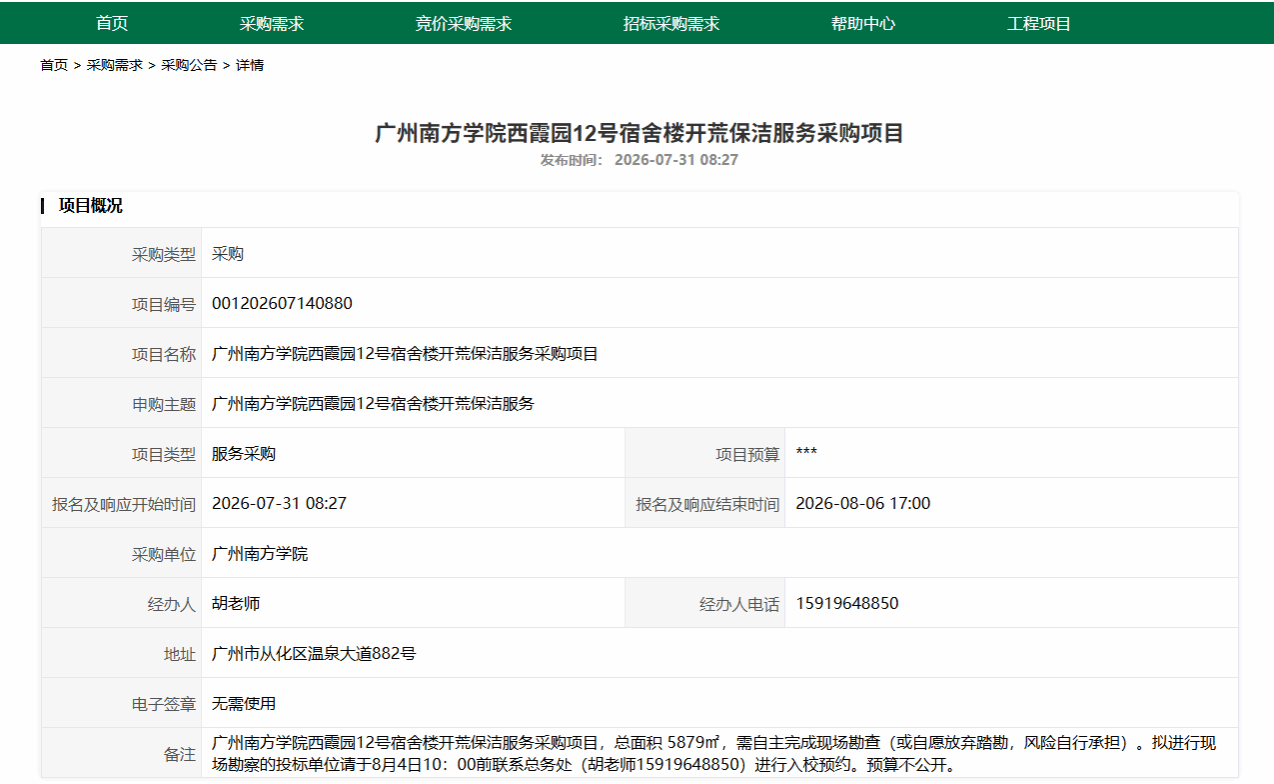The image size is (1274, 784).
Task: Select the 无需使用 value
Action: pyautogui.click(x=244, y=704)
